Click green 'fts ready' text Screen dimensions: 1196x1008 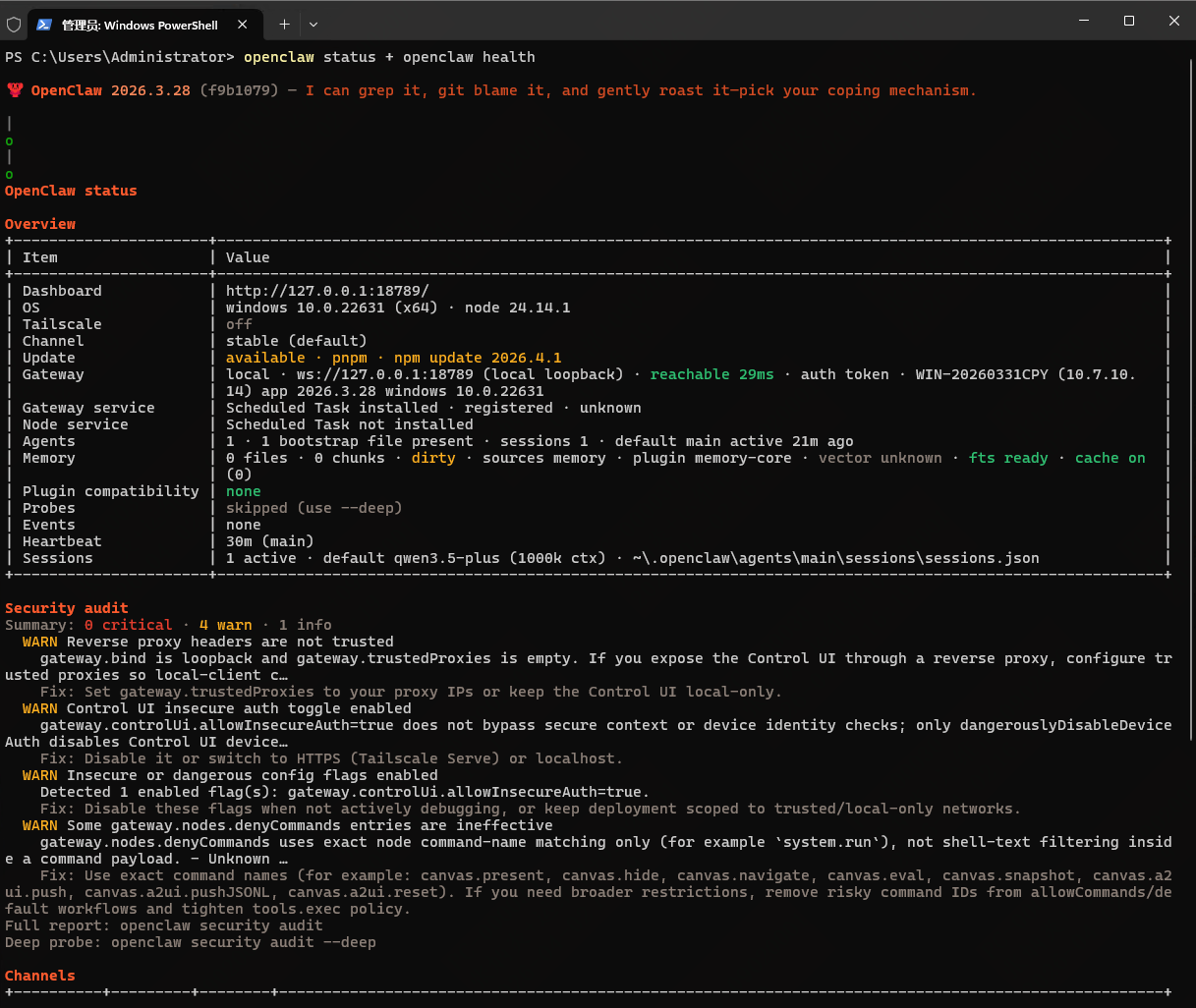point(1008,458)
